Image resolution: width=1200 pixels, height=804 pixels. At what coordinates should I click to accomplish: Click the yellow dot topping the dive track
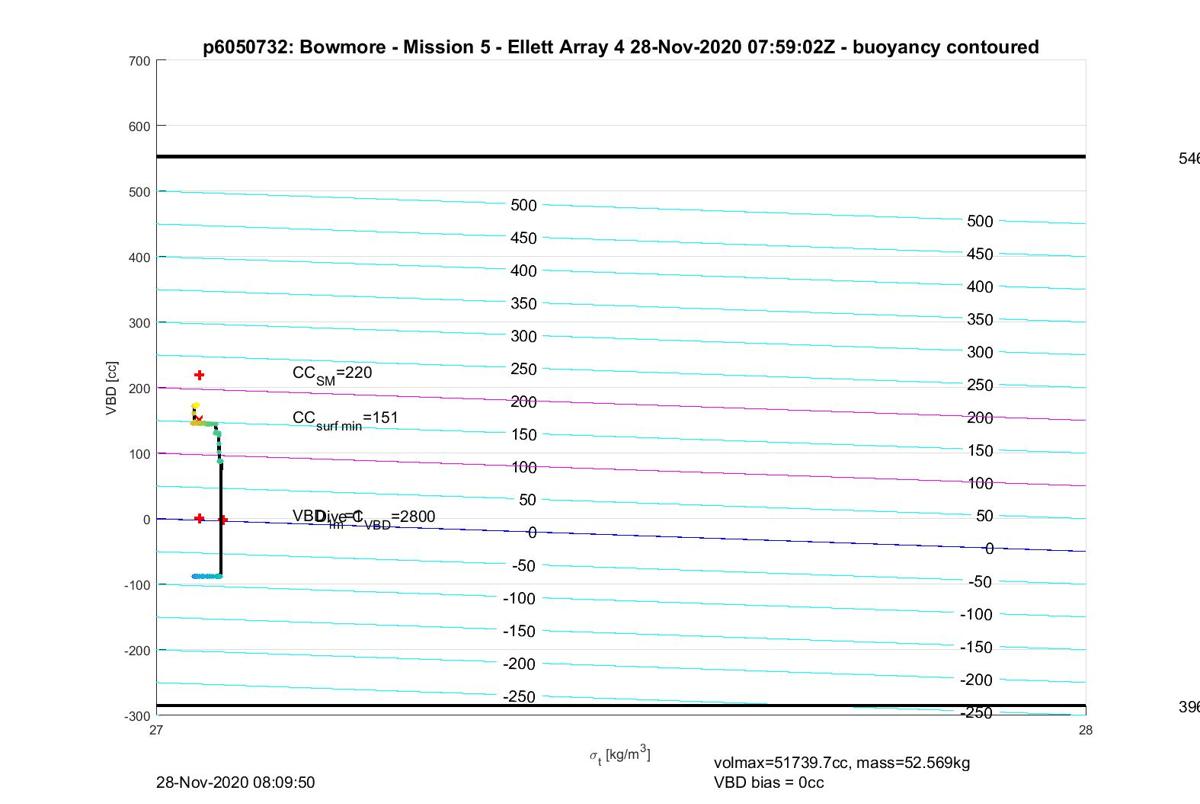click(x=195, y=406)
